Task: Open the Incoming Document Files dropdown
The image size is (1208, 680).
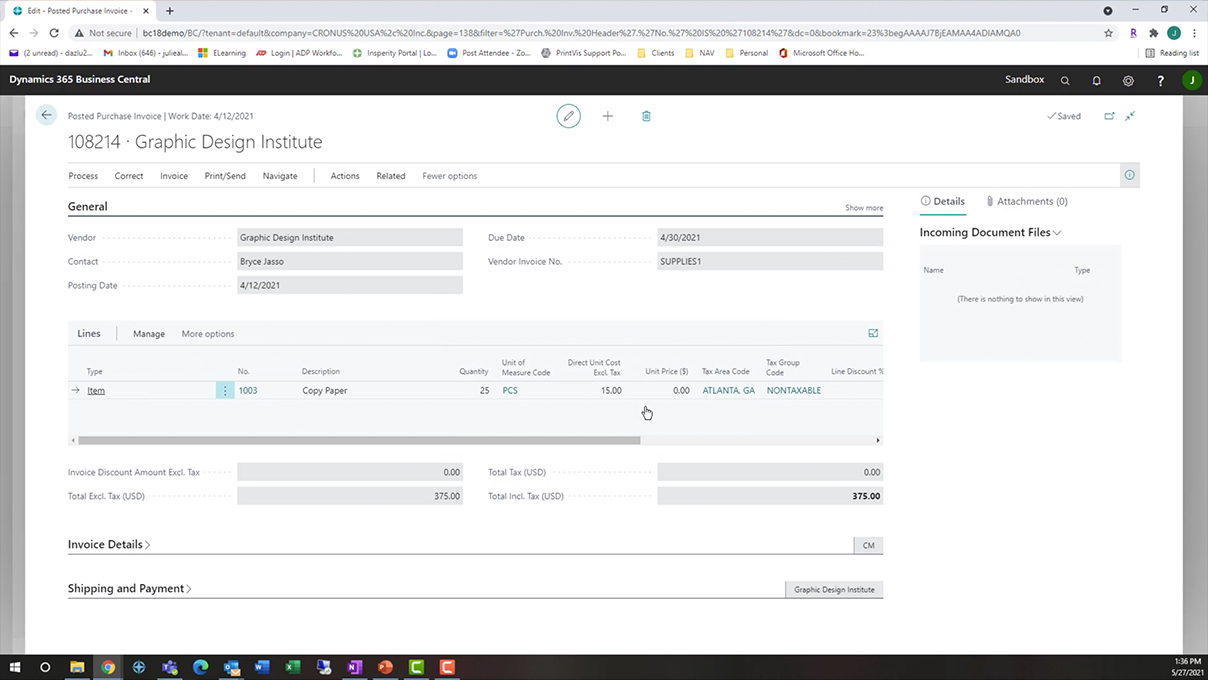Action: point(990,232)
